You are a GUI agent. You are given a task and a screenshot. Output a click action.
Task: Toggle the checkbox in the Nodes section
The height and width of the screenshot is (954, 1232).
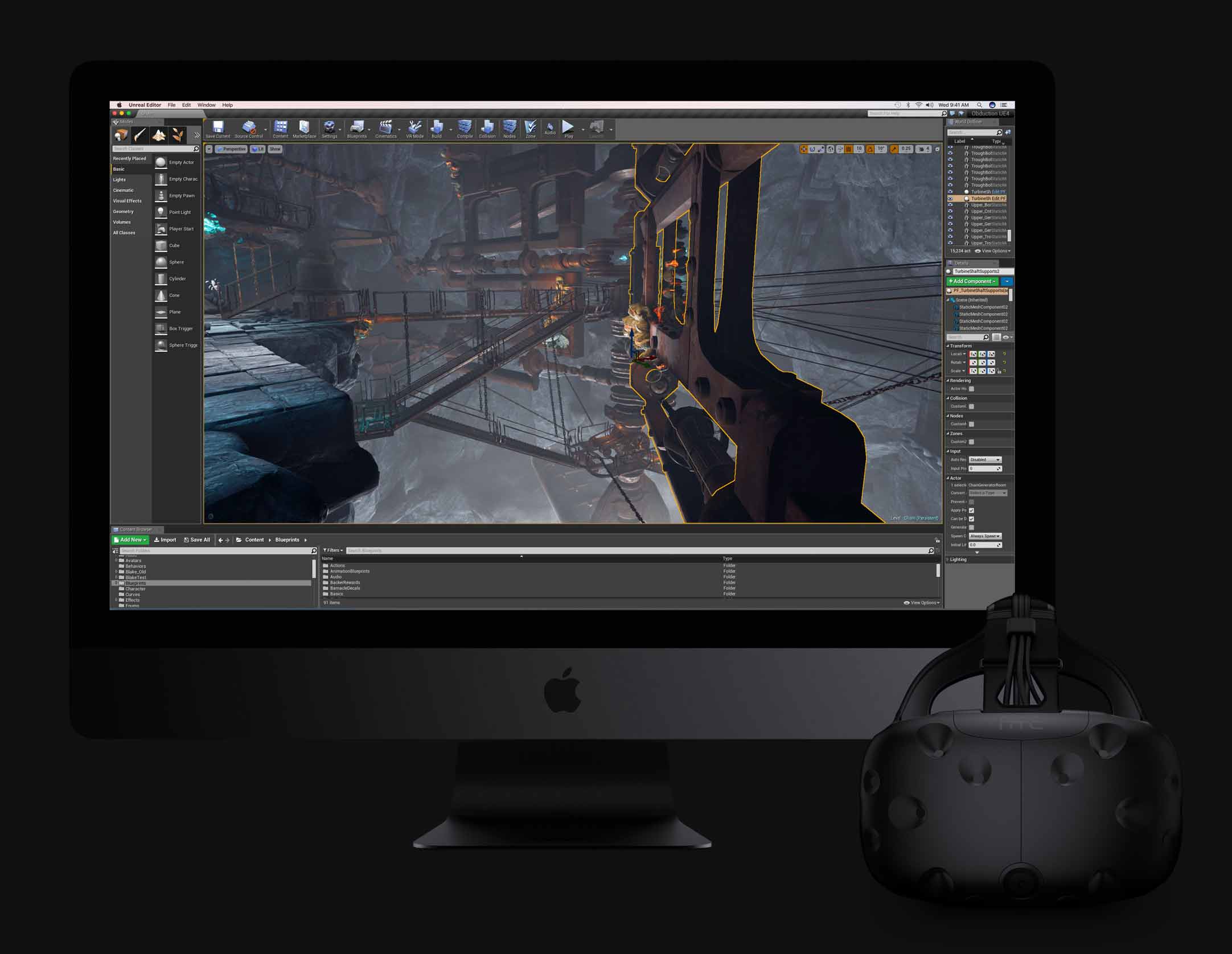[972, 424]
